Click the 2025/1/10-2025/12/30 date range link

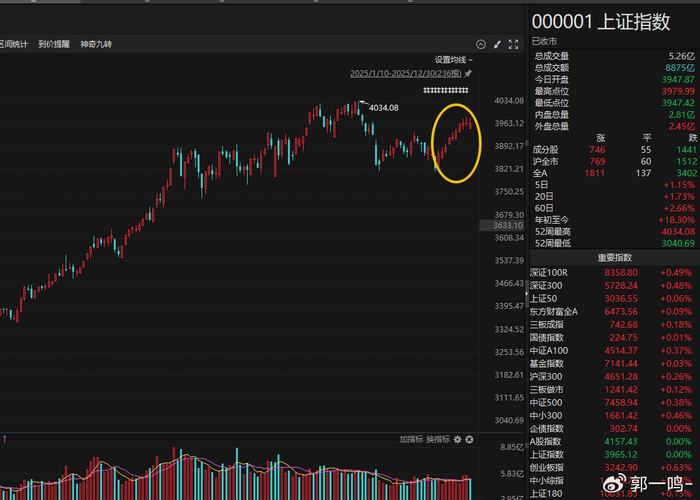(405, 73)
